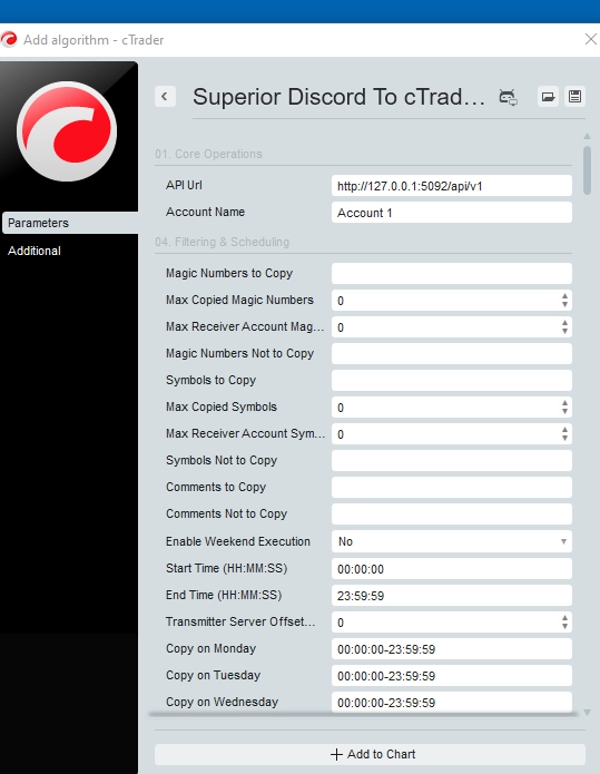Click the API Url input field
This screenshot has width=600, height=774.
[x=451, y=186]
